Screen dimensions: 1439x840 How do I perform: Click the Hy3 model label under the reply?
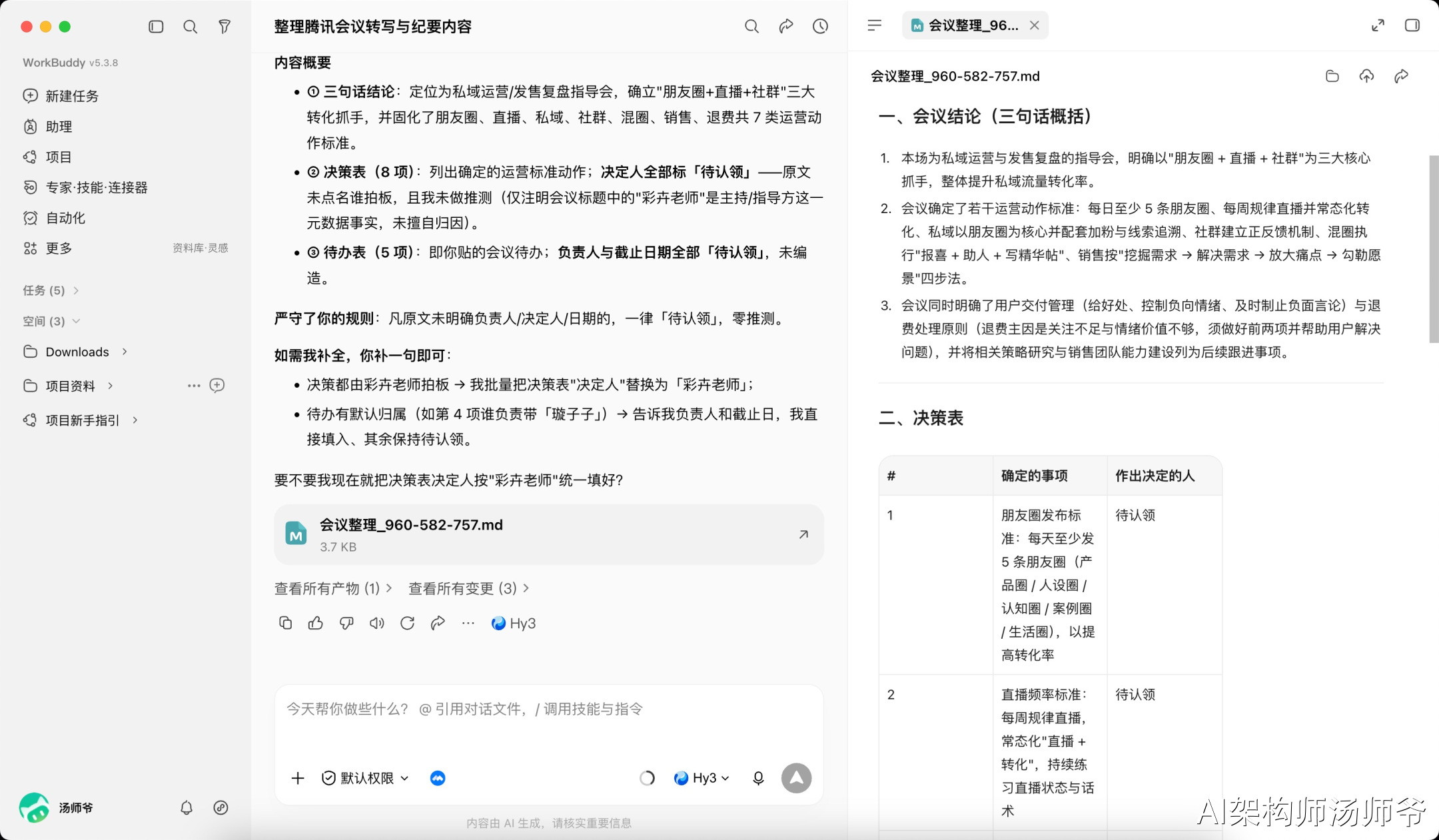513,623
